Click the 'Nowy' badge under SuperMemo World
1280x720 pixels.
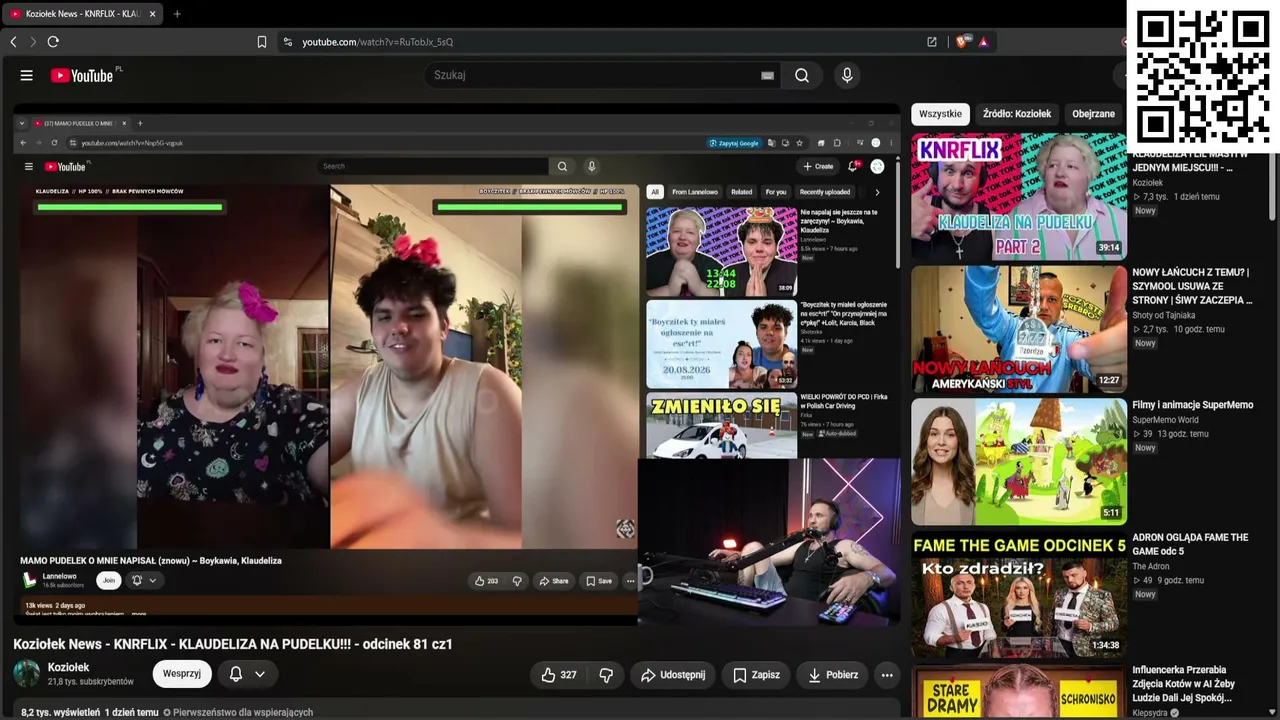1145,448
